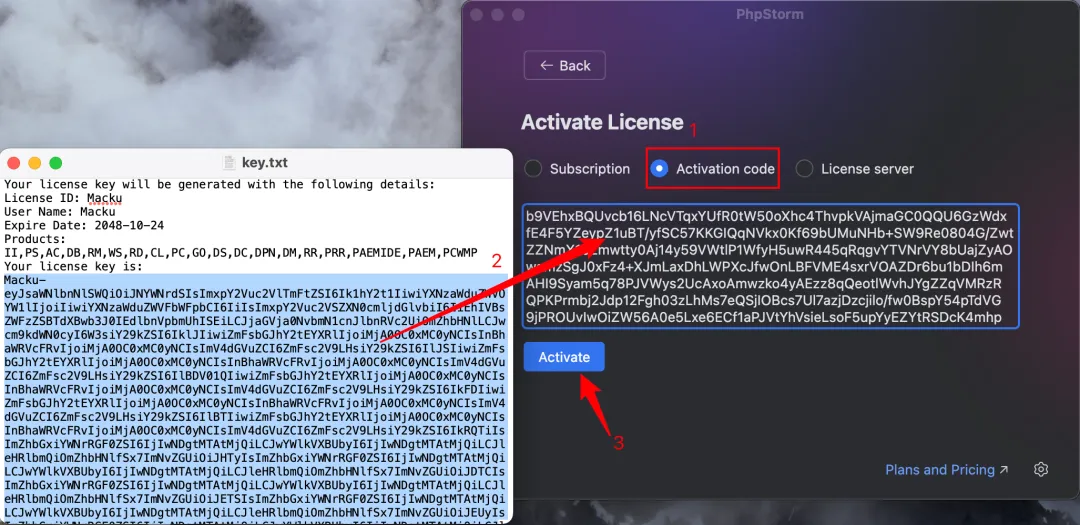Click the PhpStorm window's dimmed minimize button

tap(497, 14)
